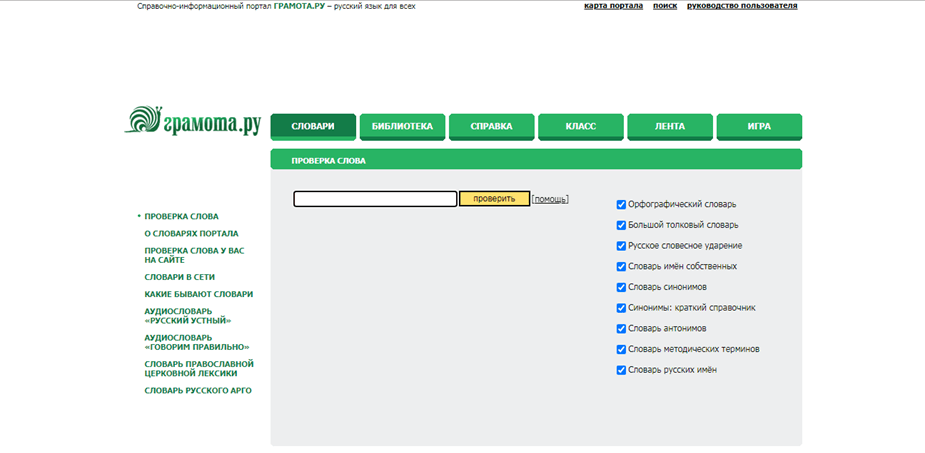Screen dimensions: 925x453
Task: Open СЛОВАРЬ ПРАВОСЛАВНОЙ ЦЕРКОВНОЙ ЛЕКСИКИ
Action: [x=199, y=369]
